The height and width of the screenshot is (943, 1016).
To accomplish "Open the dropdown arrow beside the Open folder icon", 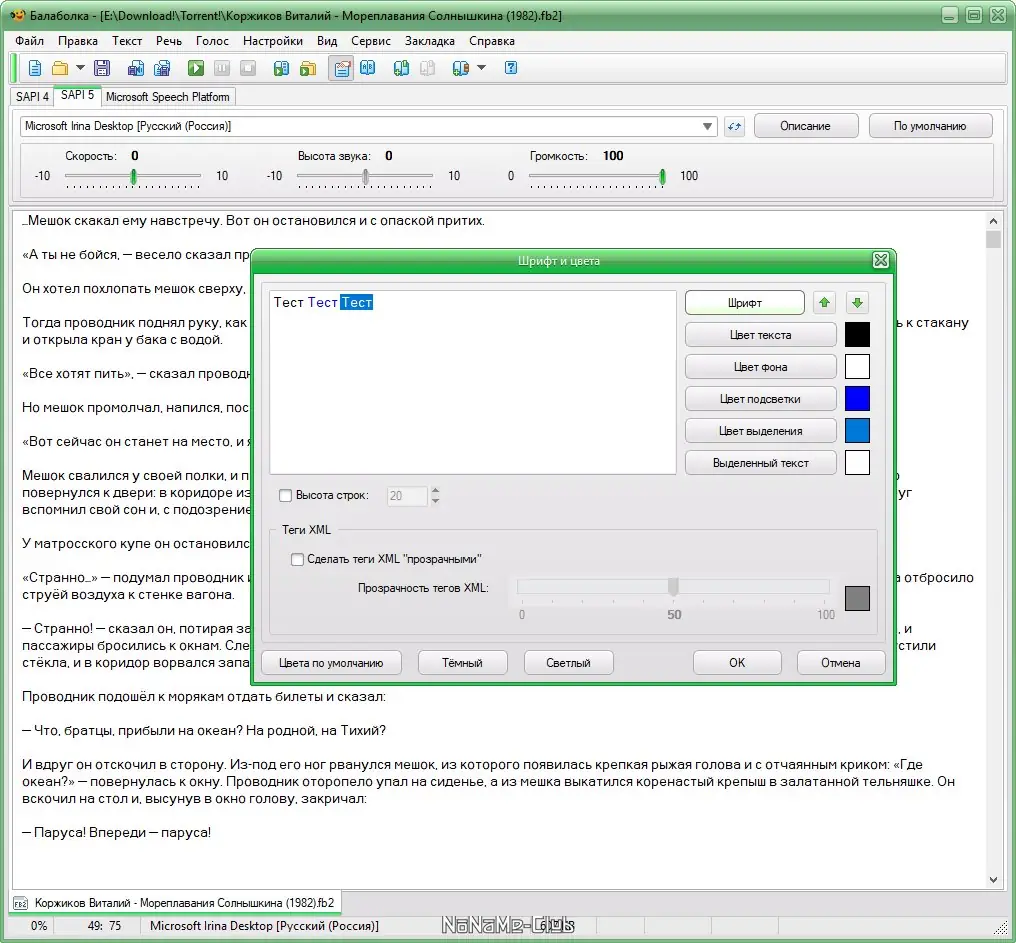I will click(80, 68).
